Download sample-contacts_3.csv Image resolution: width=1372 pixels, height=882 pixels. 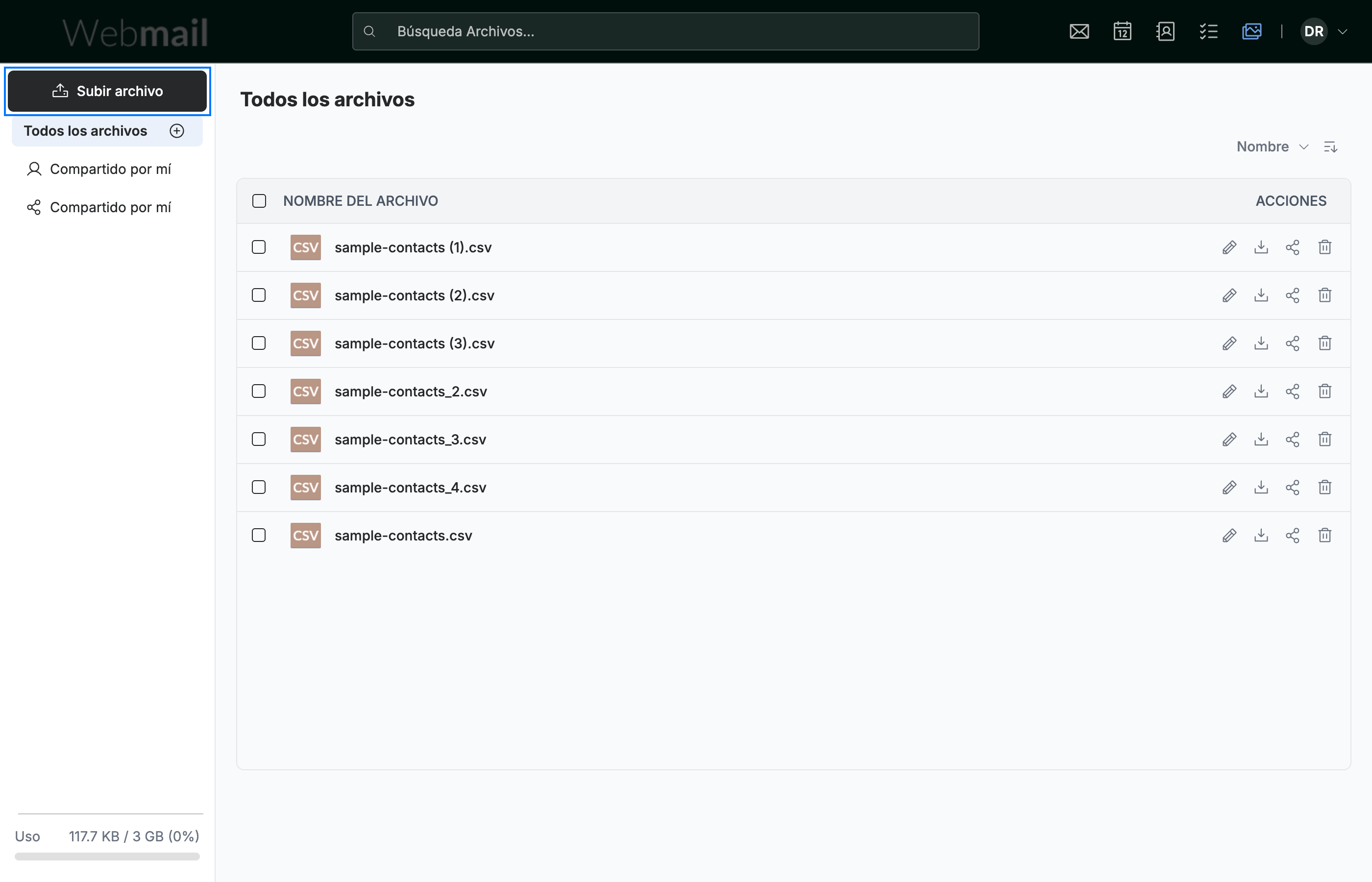(1261, 440)
